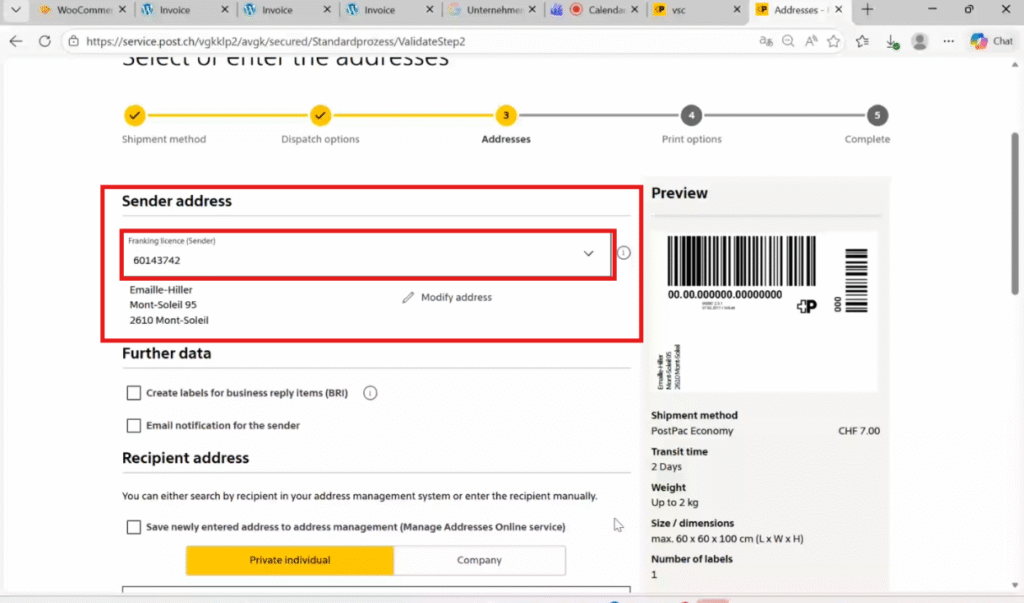Enable Create labels for business reply items
The image size is (1024, 603).
point(134,393)
